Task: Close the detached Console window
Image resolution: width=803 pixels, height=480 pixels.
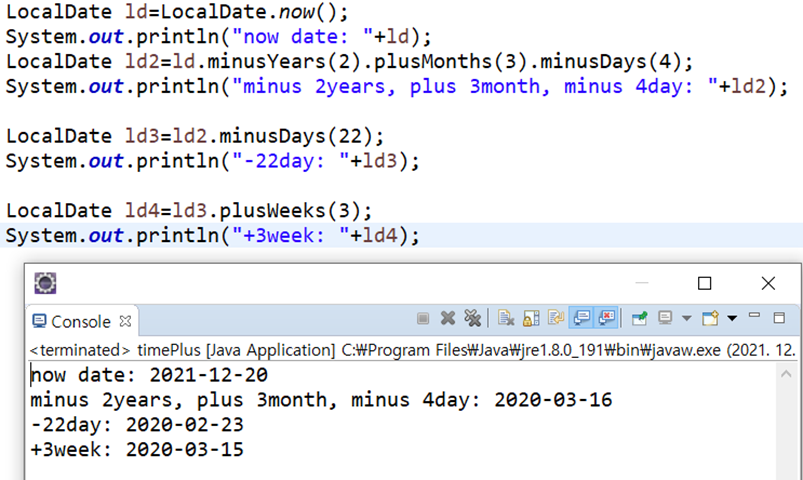Action: click(768, 283)
